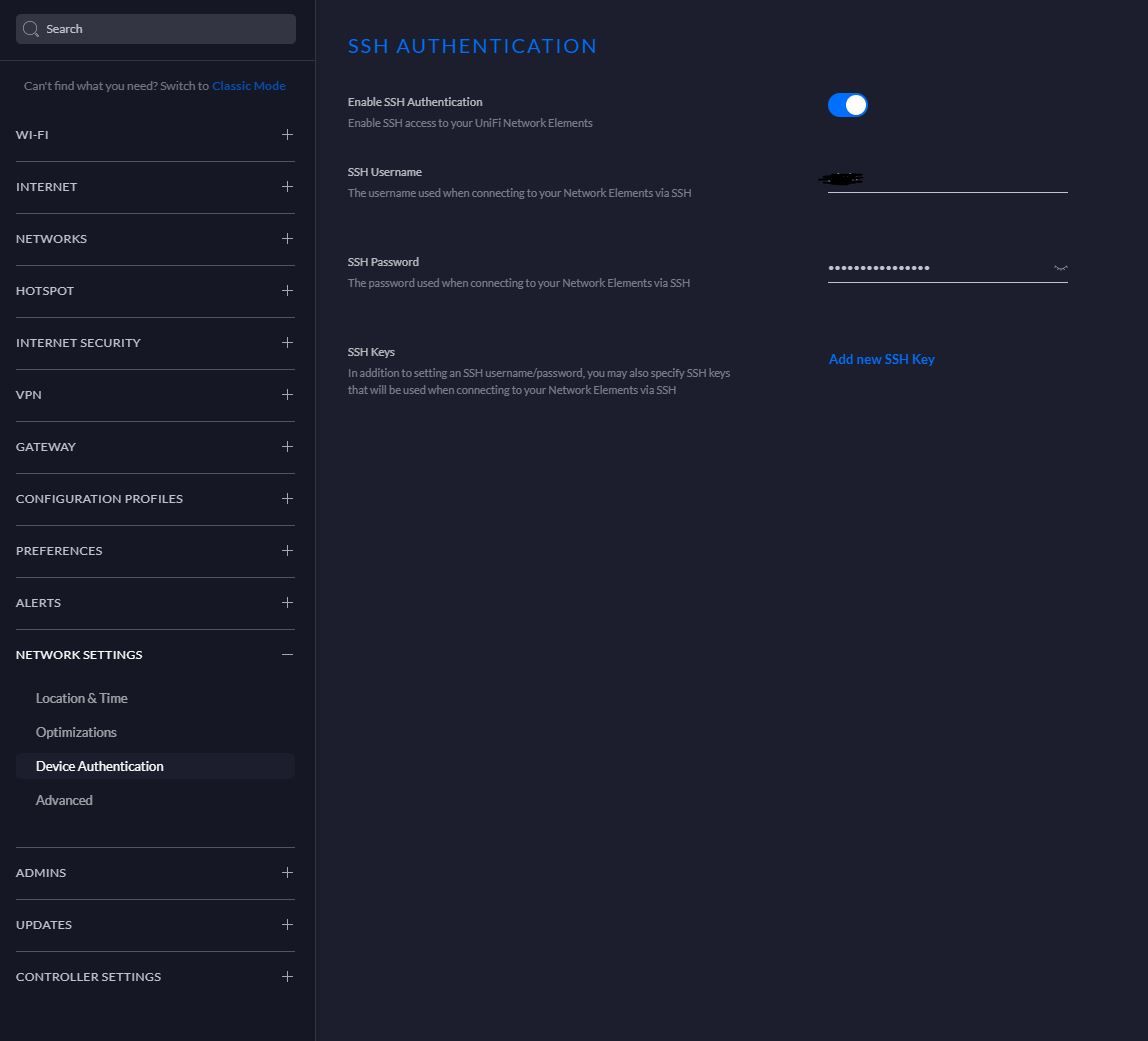Screen dimensions: 1148x1041
Task: Collapse the Network Settings minus icon
Action: click(x=287, y=655)
